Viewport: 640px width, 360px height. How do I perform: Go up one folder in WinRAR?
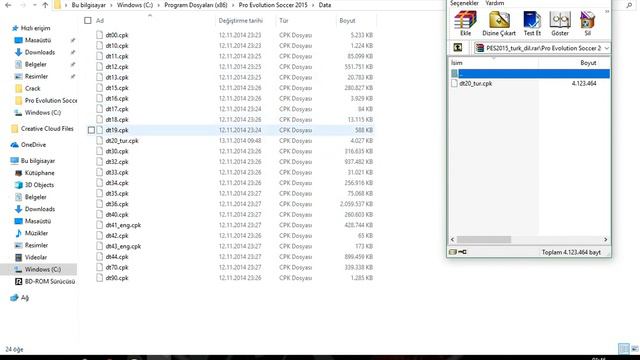(x=458, y=48)
